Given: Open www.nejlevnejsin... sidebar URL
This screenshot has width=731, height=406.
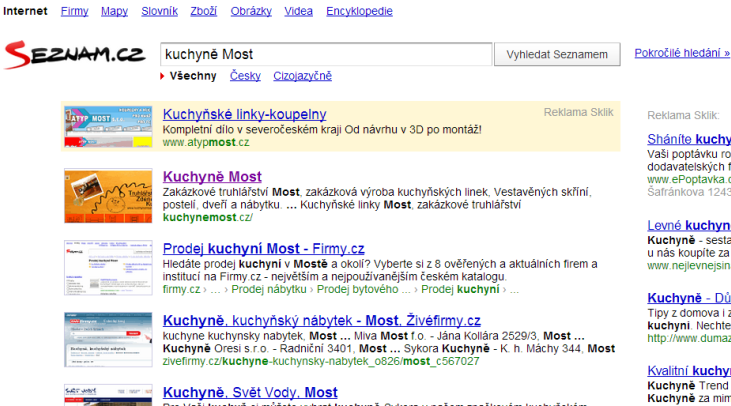Looking at the screenshot, I should coord(689,266).
